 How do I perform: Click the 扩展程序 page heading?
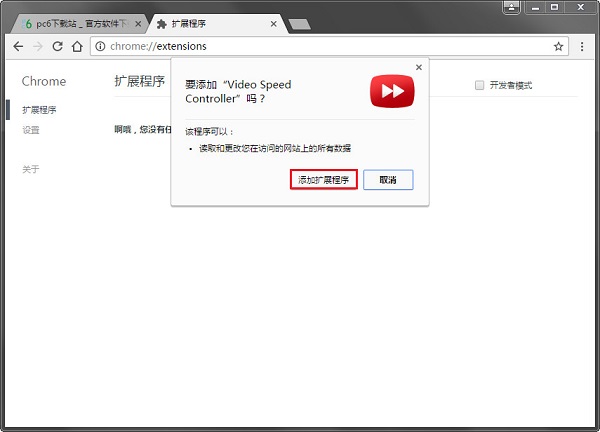click(x=140, y=81)
